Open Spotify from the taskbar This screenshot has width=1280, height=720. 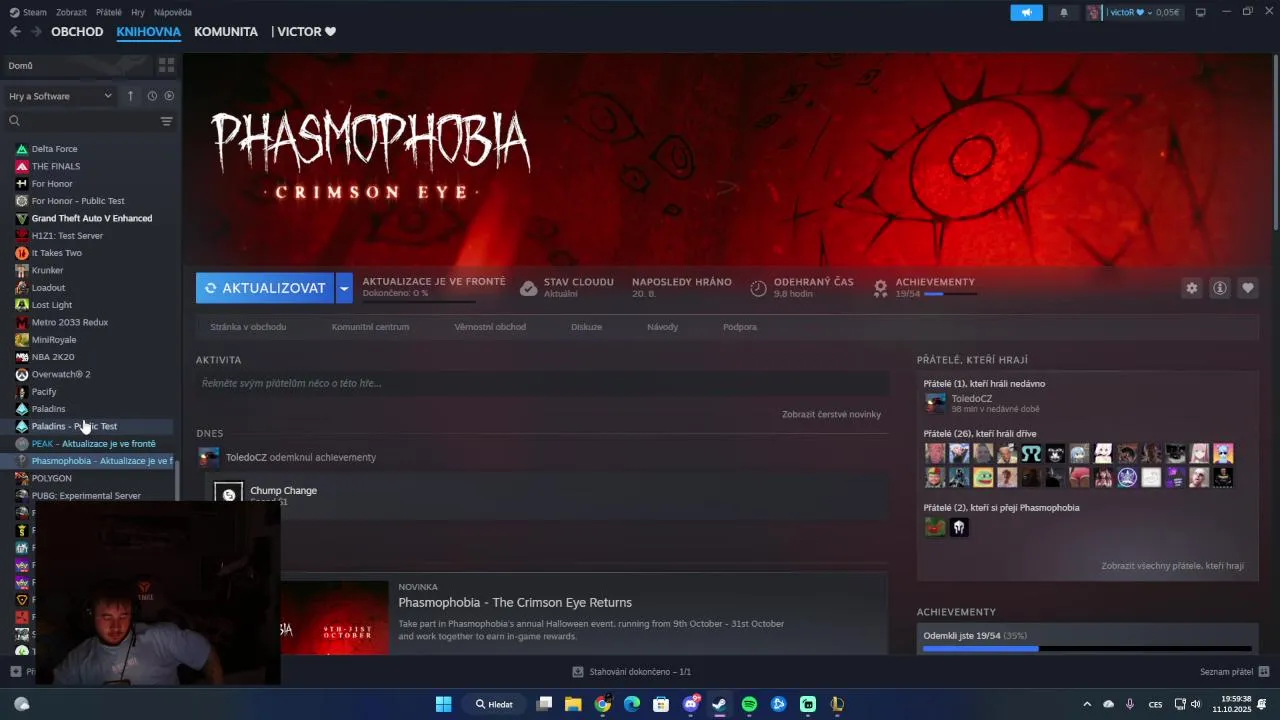(x=749, y=704)
